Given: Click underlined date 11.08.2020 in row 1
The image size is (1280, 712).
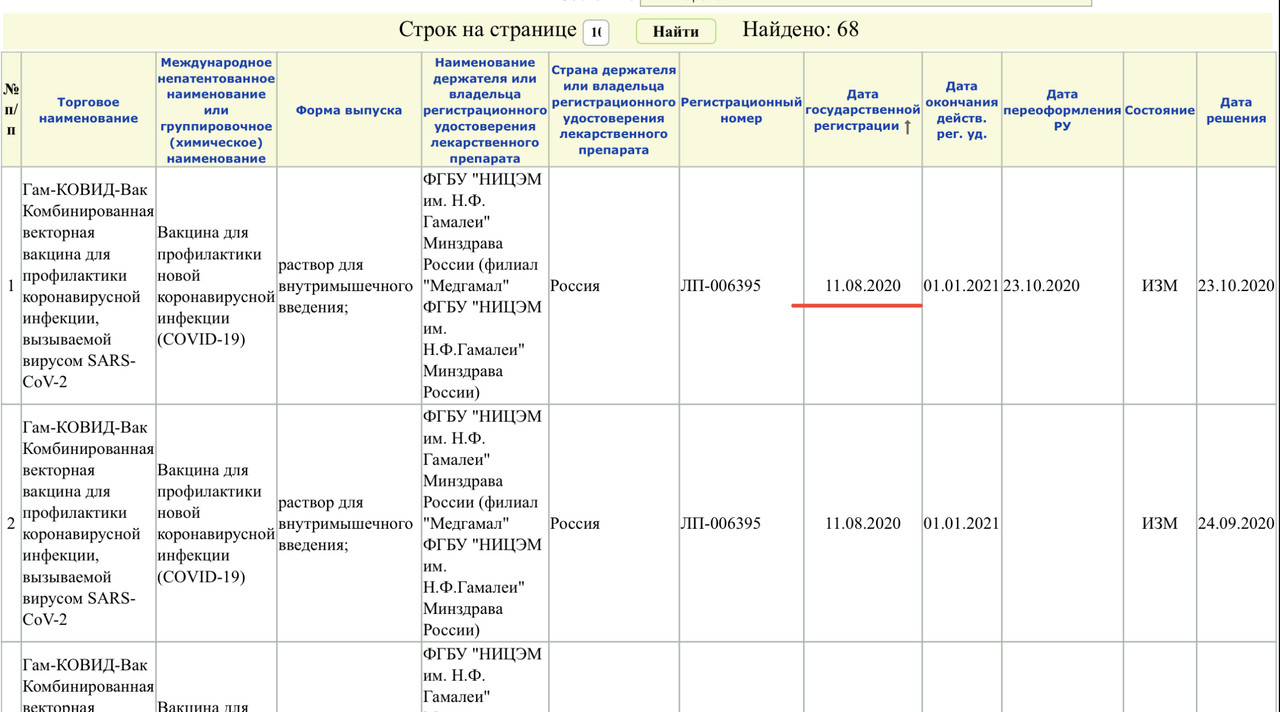Looking at the screenshot, I should pyautogui.click(x=862, y=286).
